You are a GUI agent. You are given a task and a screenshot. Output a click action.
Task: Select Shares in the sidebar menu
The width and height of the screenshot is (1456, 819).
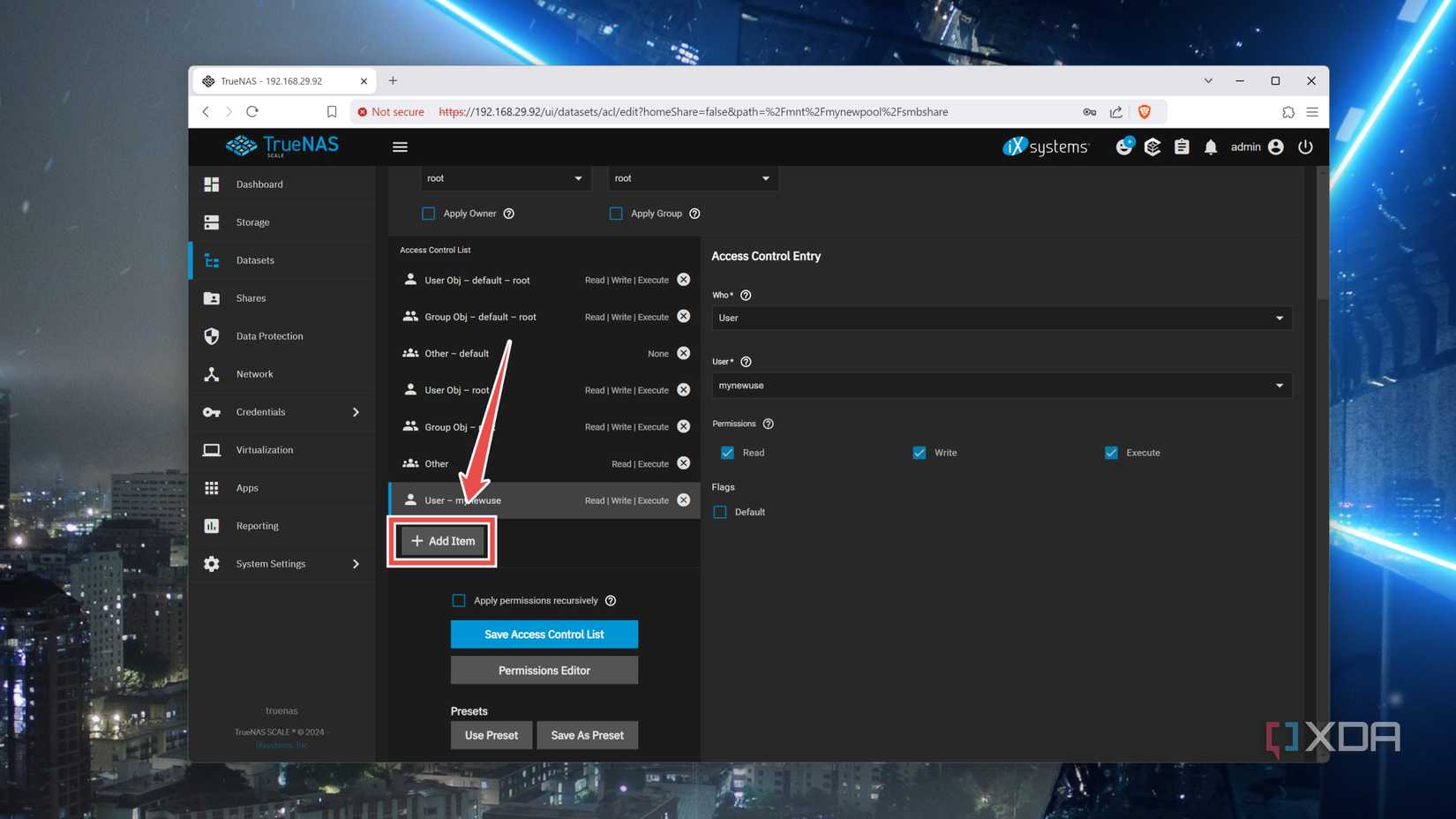(251, 297)
